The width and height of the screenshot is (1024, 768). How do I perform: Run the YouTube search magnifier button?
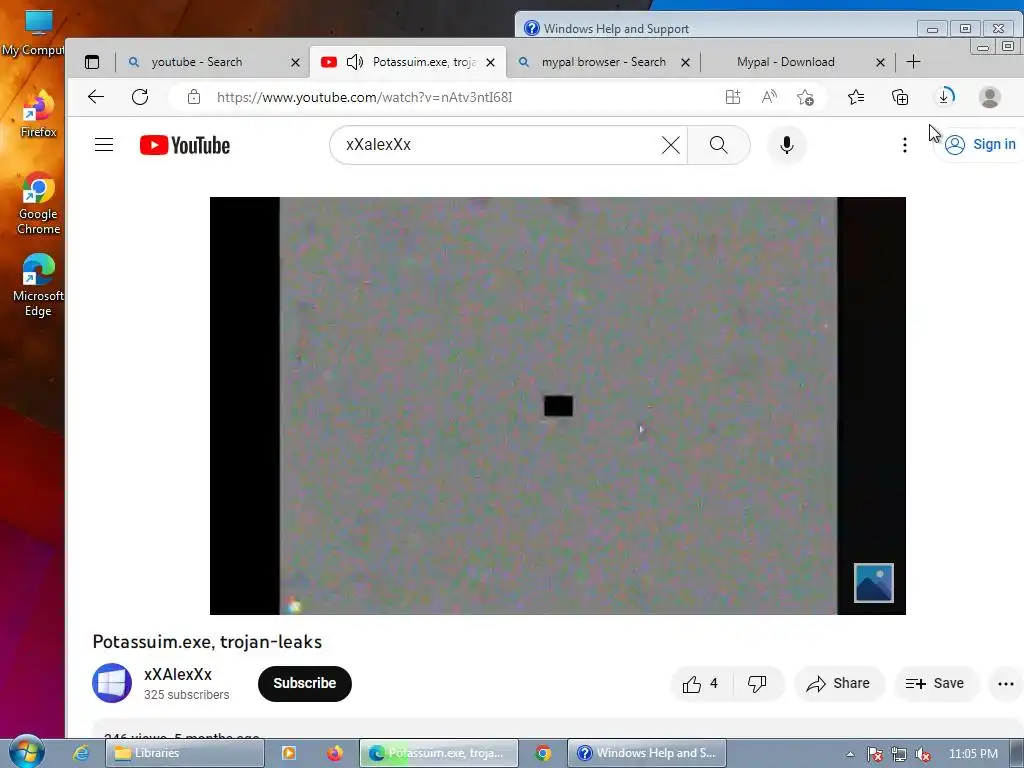click(x=718, y=145)
